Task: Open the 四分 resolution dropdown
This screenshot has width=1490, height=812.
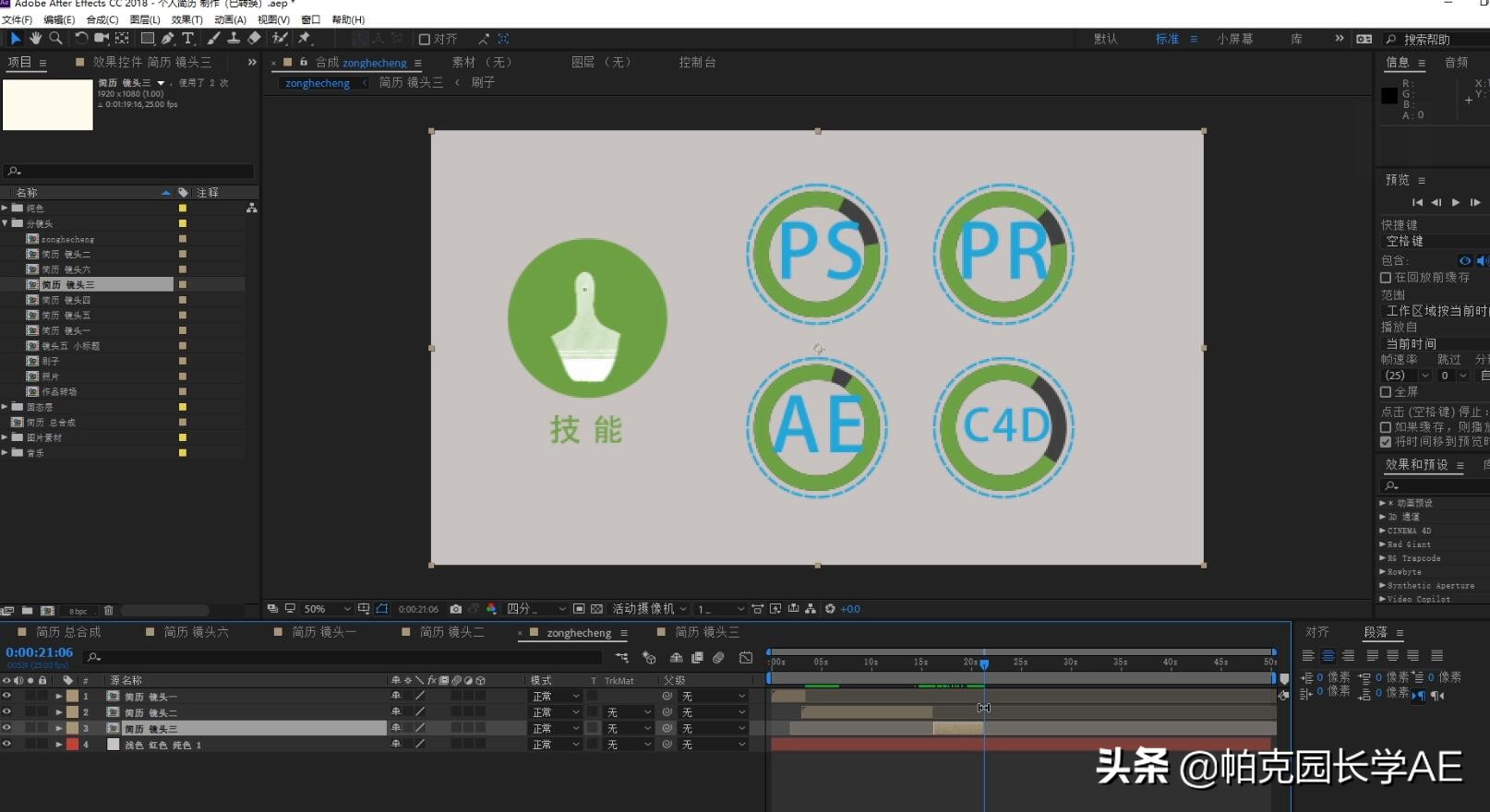Action: click(x=536, y=609)
